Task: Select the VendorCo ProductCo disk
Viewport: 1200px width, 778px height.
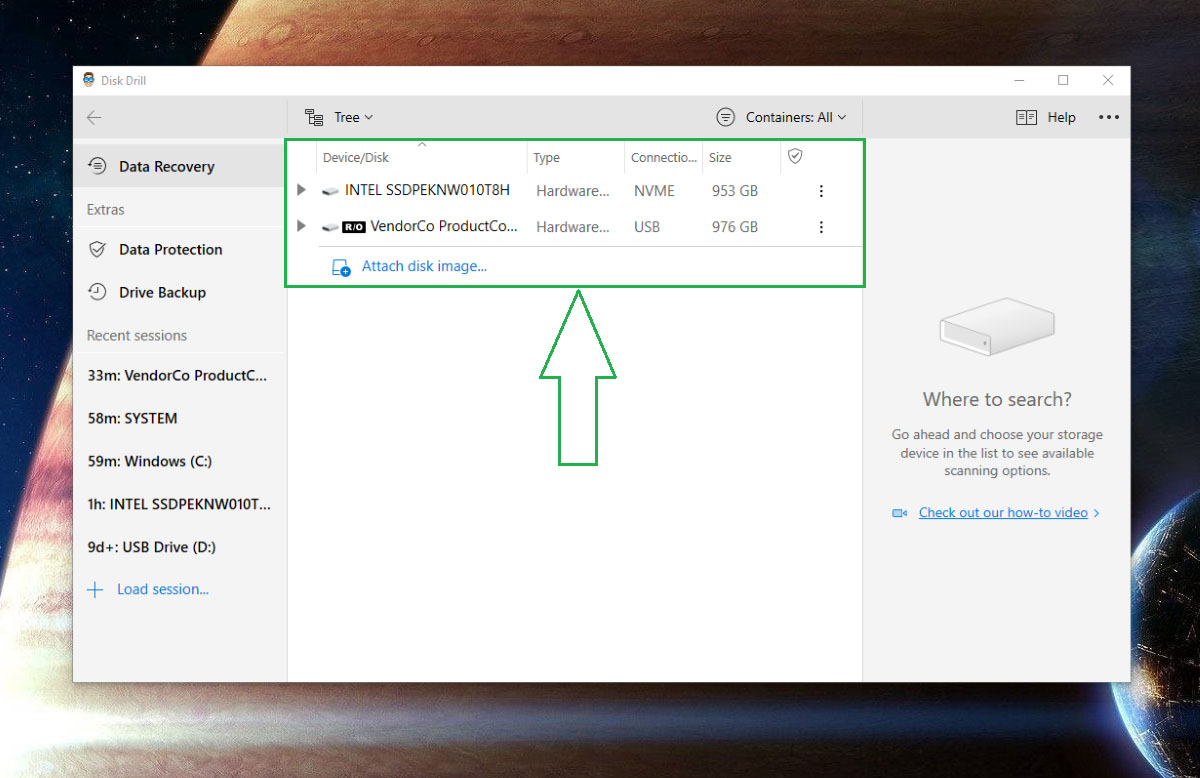Action: tap(444, 226)
